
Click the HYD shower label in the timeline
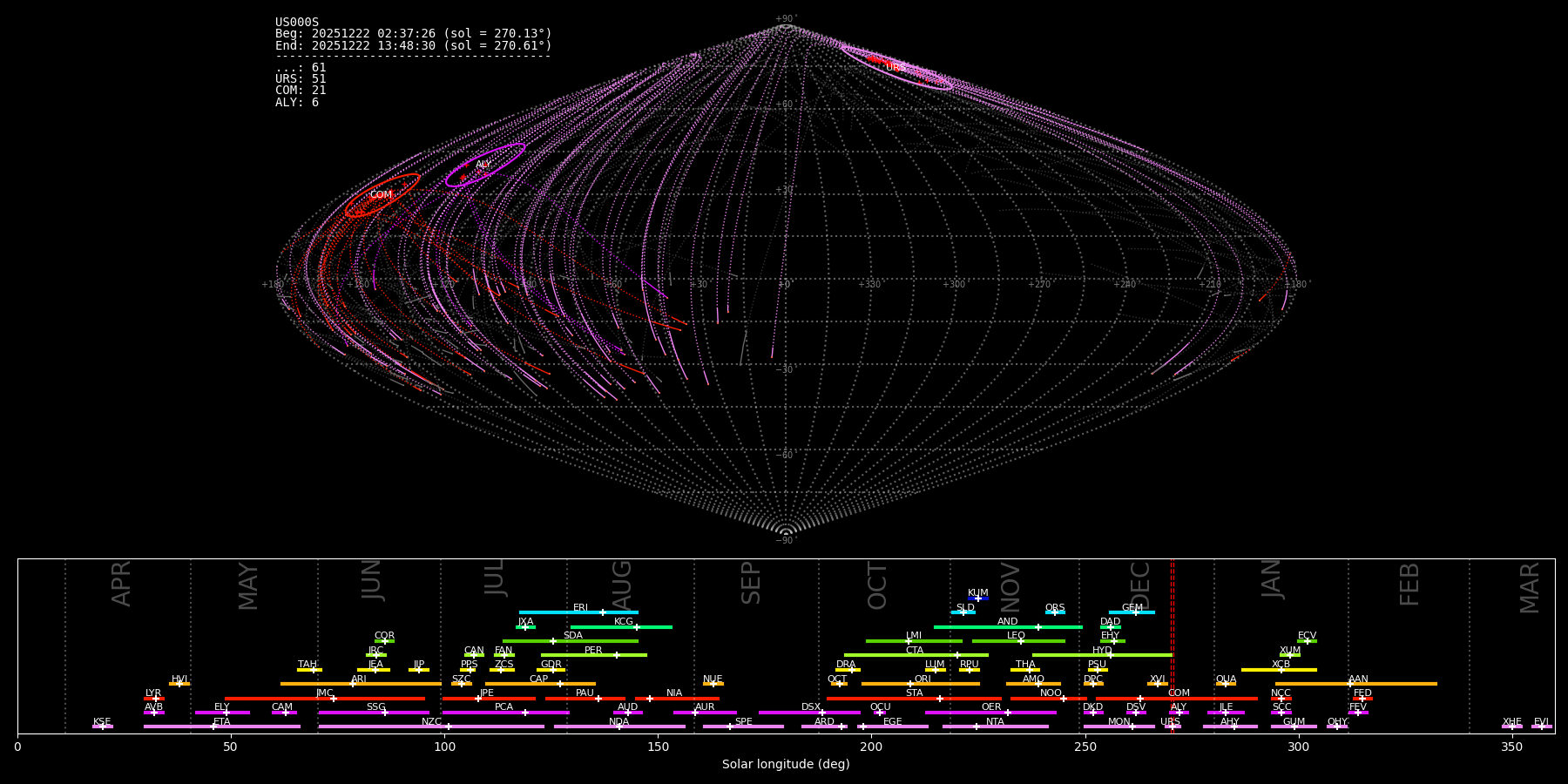pyautogui.click(x=1103, y=651)
